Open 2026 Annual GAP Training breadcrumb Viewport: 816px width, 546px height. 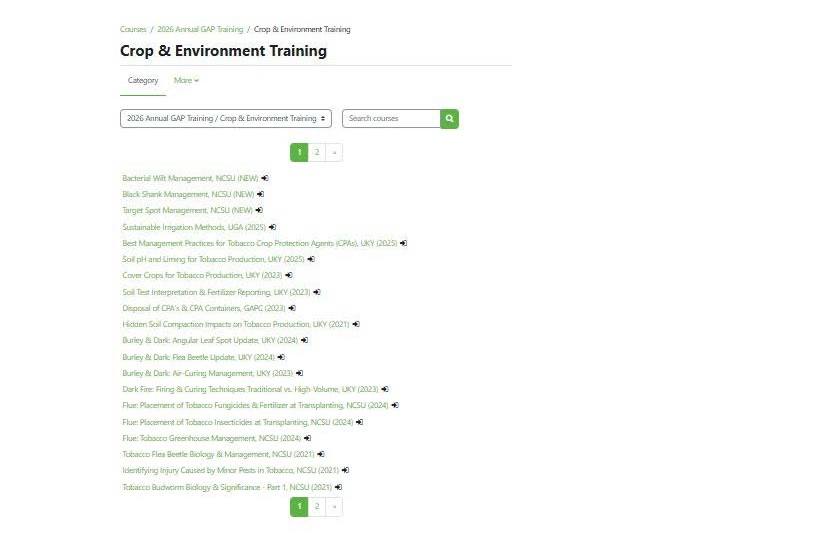(200, 30)
